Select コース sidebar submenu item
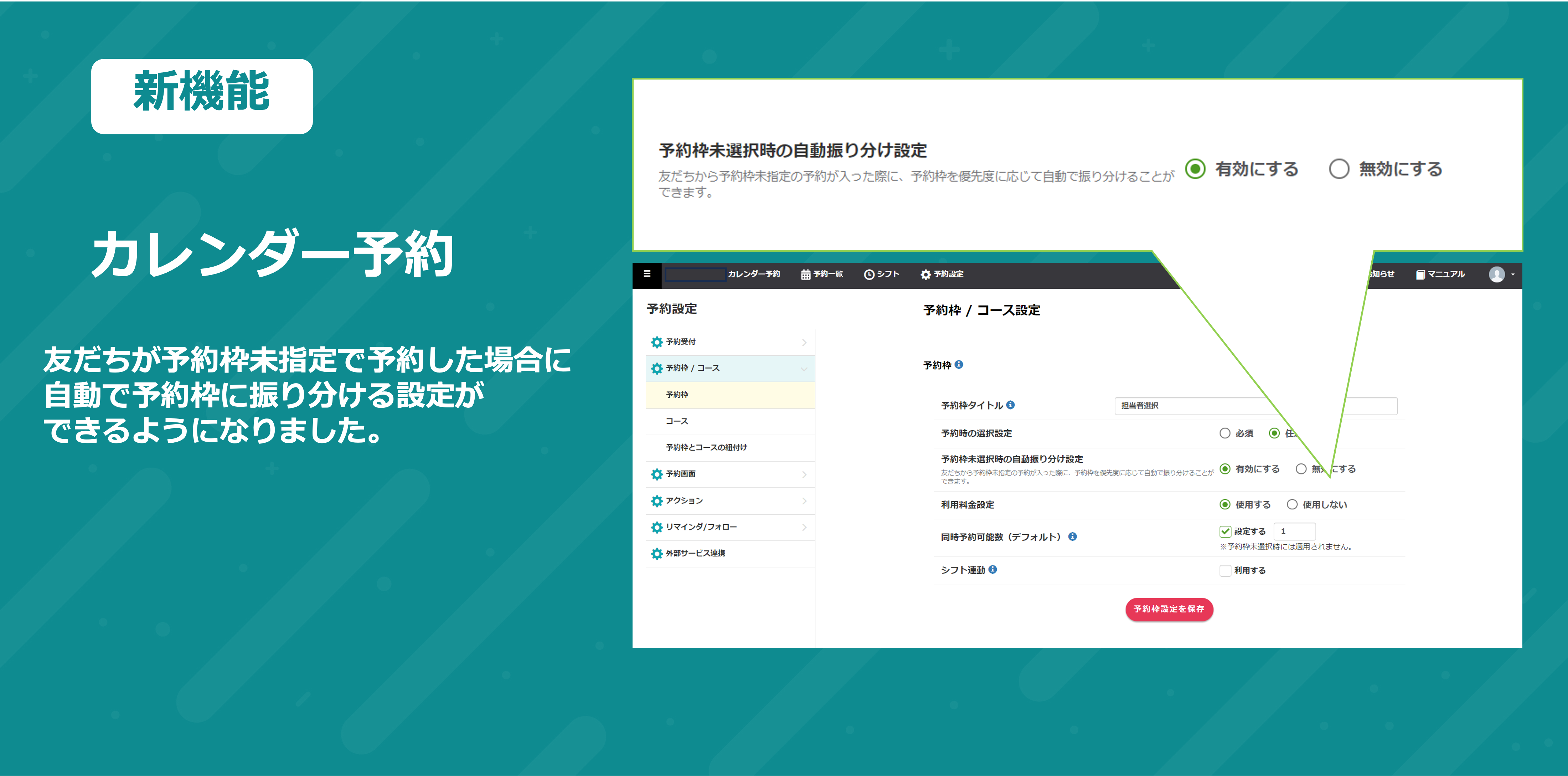The width and height of the screenshot is (1568, 776). click(x=731, y=421)
